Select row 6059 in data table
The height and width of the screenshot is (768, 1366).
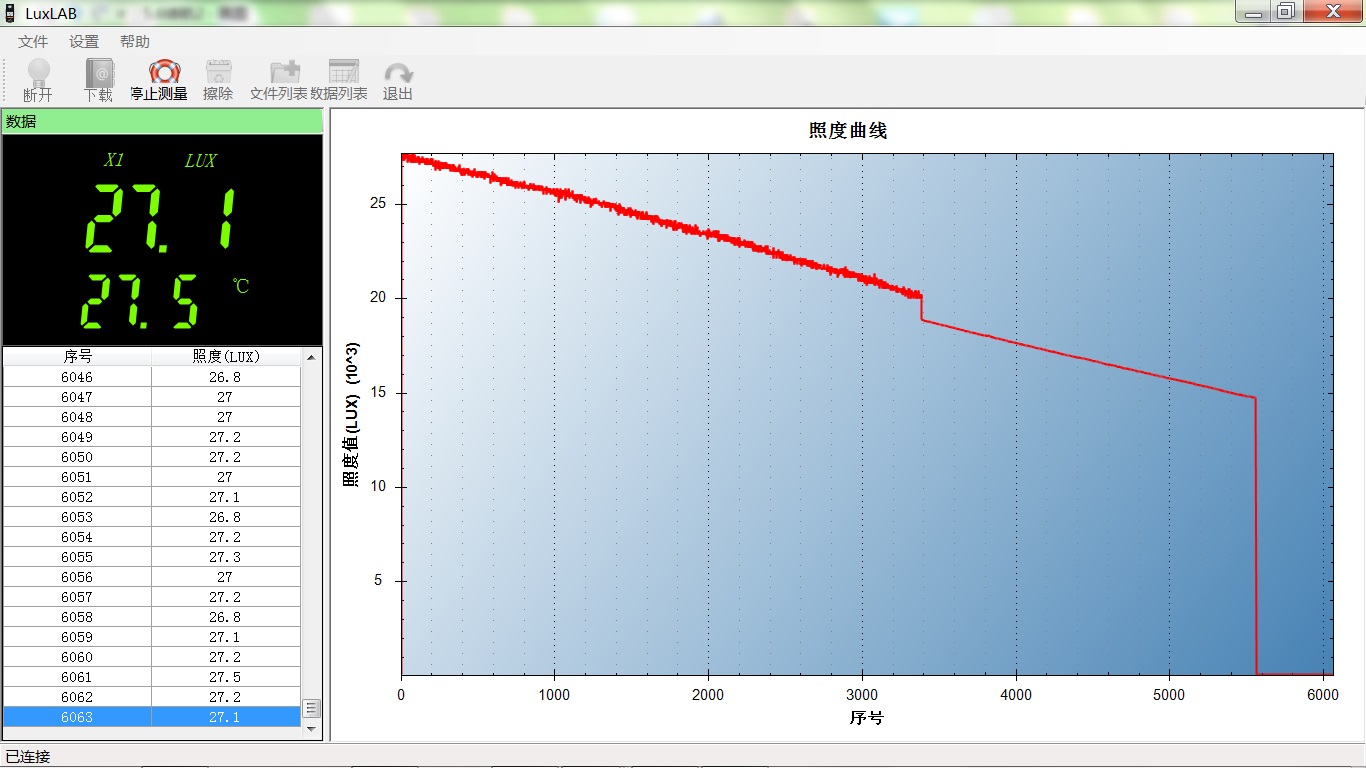click(x=152, y=637)
